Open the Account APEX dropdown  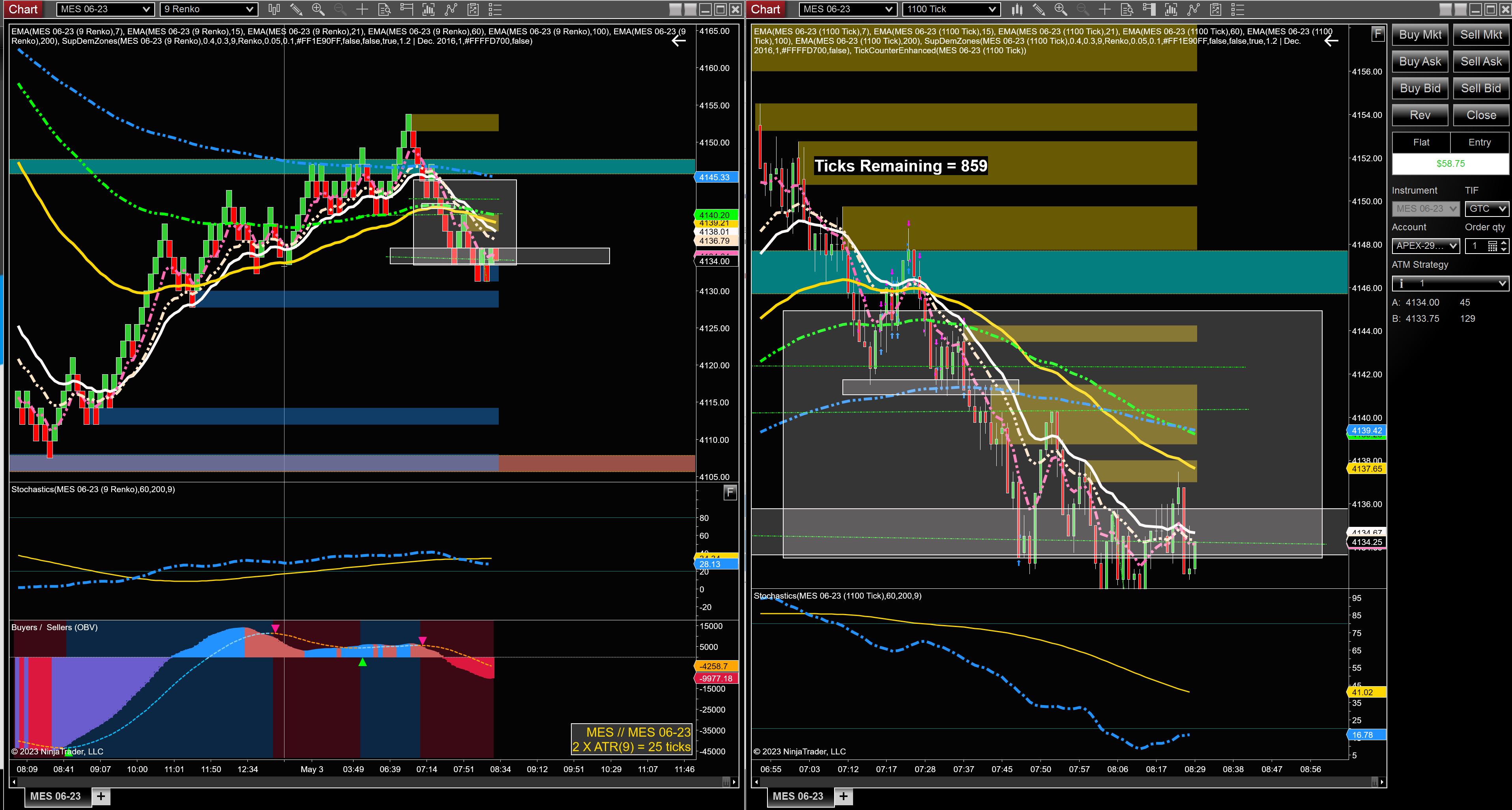[1426, 246]
